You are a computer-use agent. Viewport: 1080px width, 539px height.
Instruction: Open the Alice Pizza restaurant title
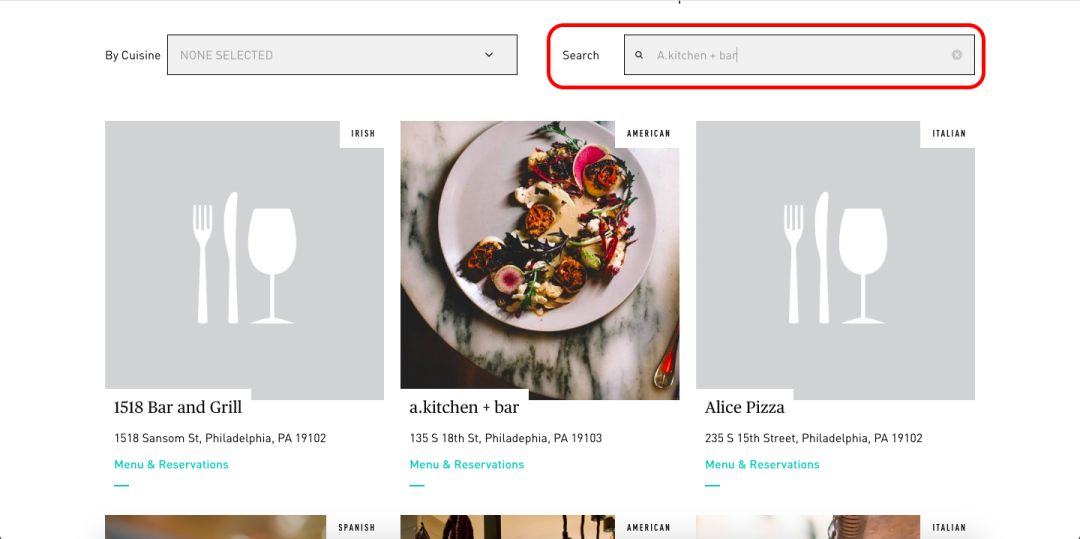point(745,408)
